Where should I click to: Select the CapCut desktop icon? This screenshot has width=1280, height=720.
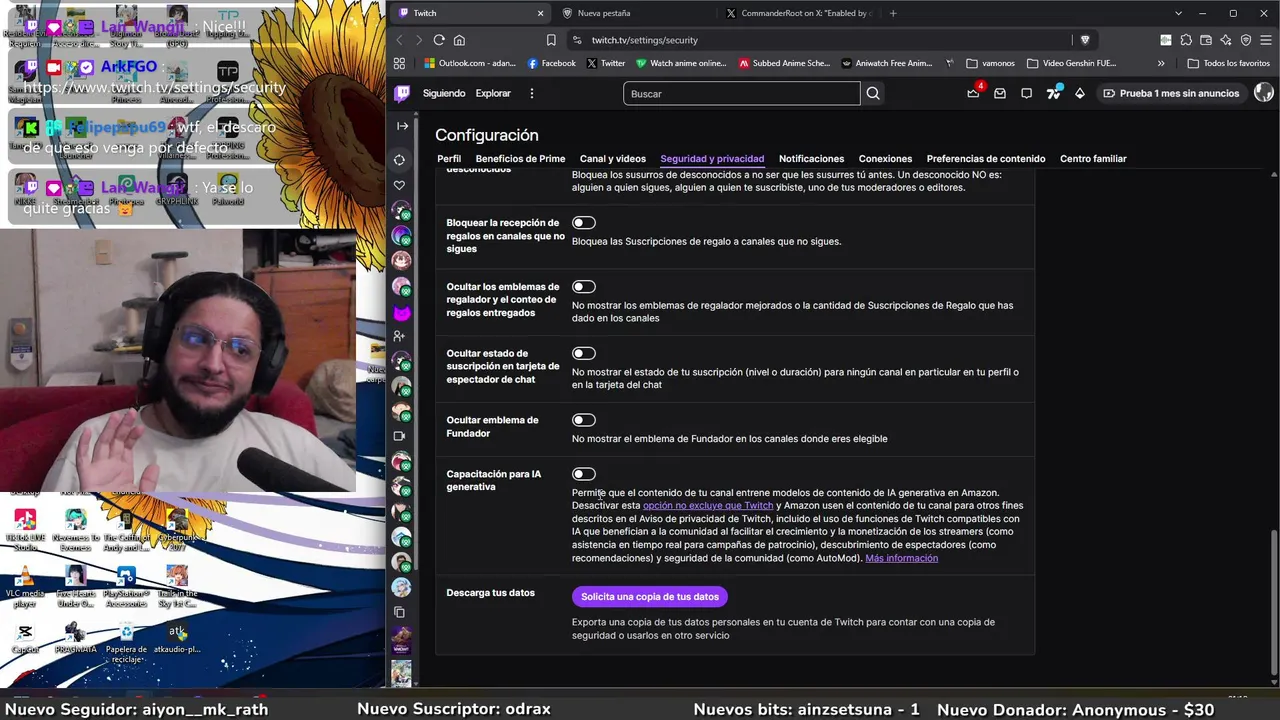click(x=25, y=638)
